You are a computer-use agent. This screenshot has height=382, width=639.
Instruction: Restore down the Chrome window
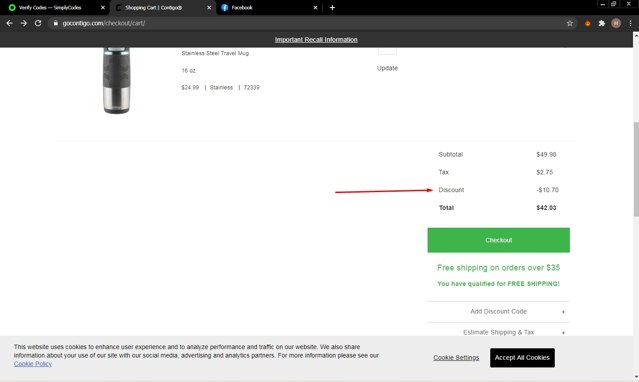pos(613,4)
